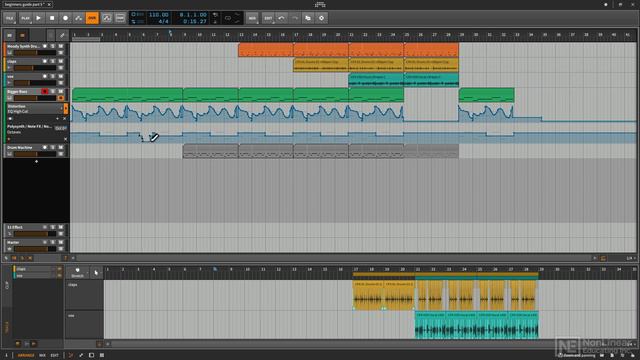Show the arranger timeline view
The width and height of the screenshot is (640, 360).
(22, 36)
